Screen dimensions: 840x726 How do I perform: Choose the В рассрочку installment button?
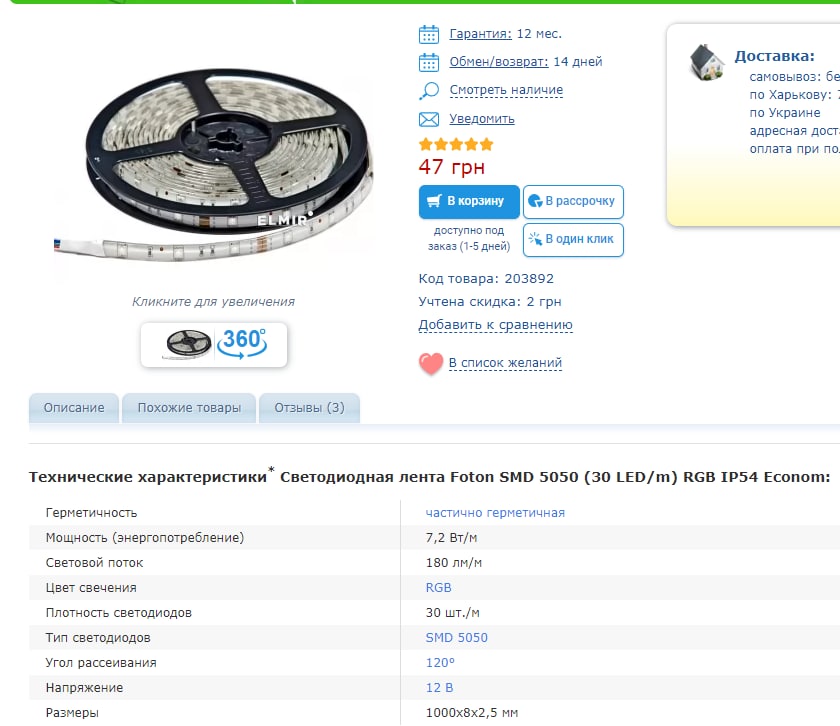click(x=573, y=201)
